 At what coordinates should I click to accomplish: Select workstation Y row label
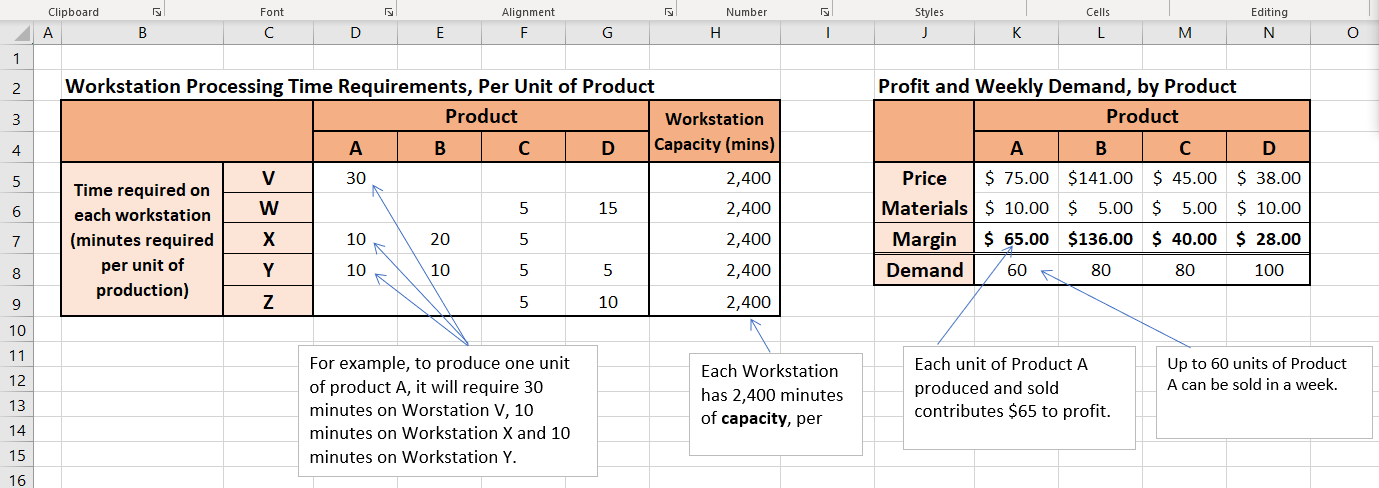[268, 270]
